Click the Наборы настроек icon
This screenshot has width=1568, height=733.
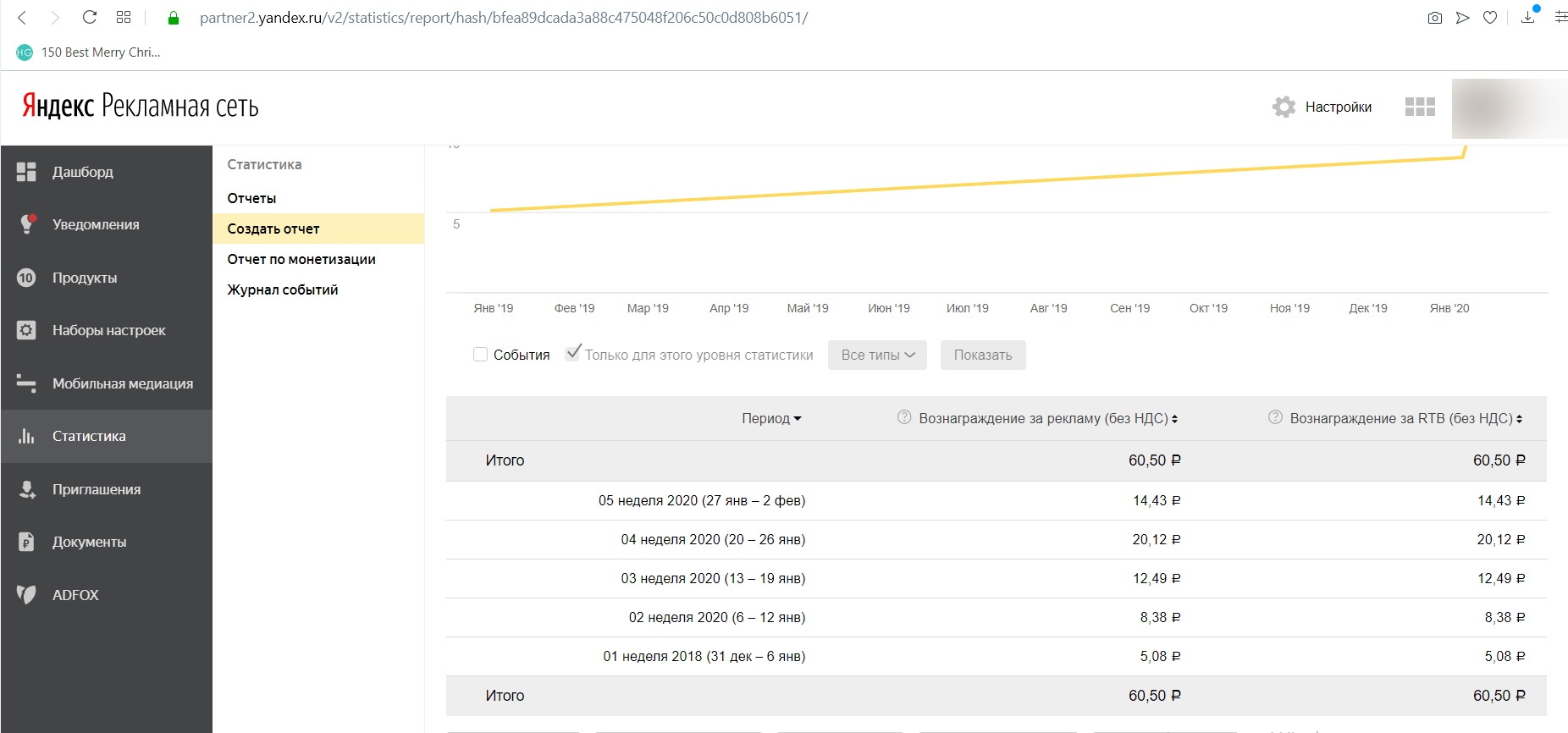click(x=26, y=330)
